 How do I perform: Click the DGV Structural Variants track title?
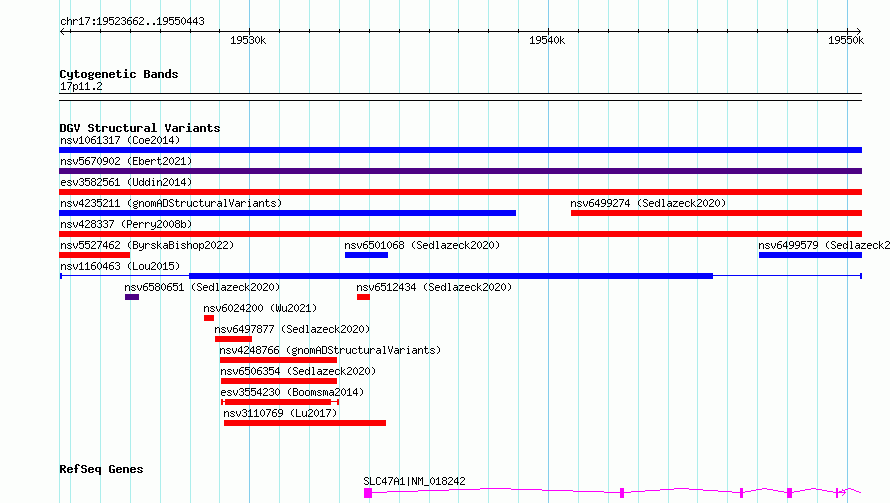[x=140, y=128]
